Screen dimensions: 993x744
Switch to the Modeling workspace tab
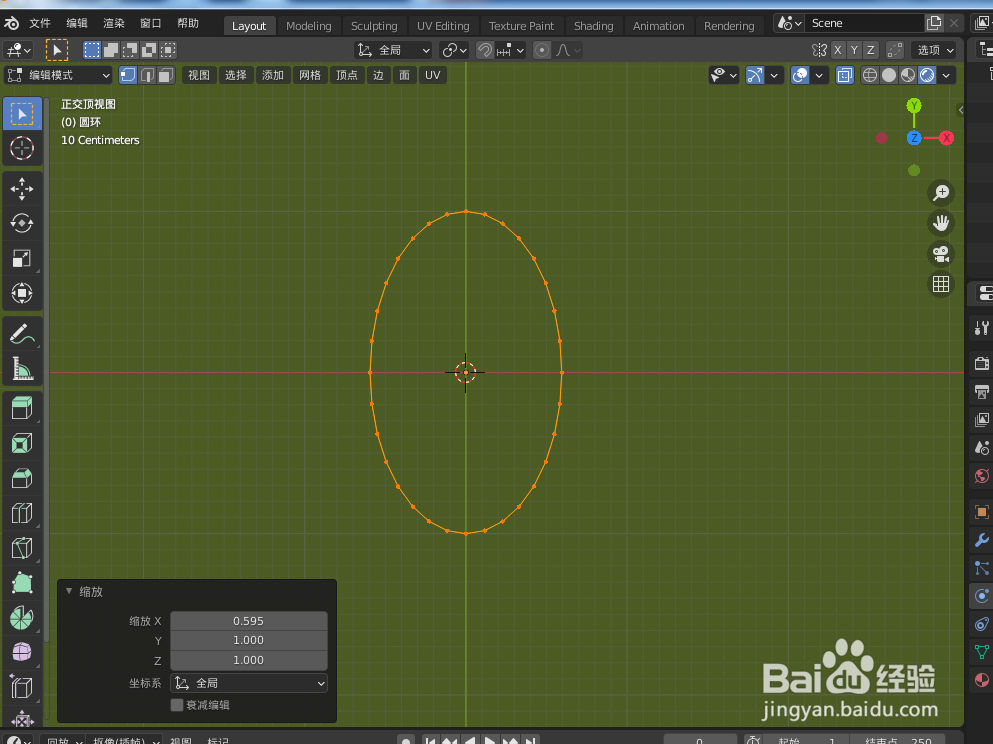coord(309,25)
